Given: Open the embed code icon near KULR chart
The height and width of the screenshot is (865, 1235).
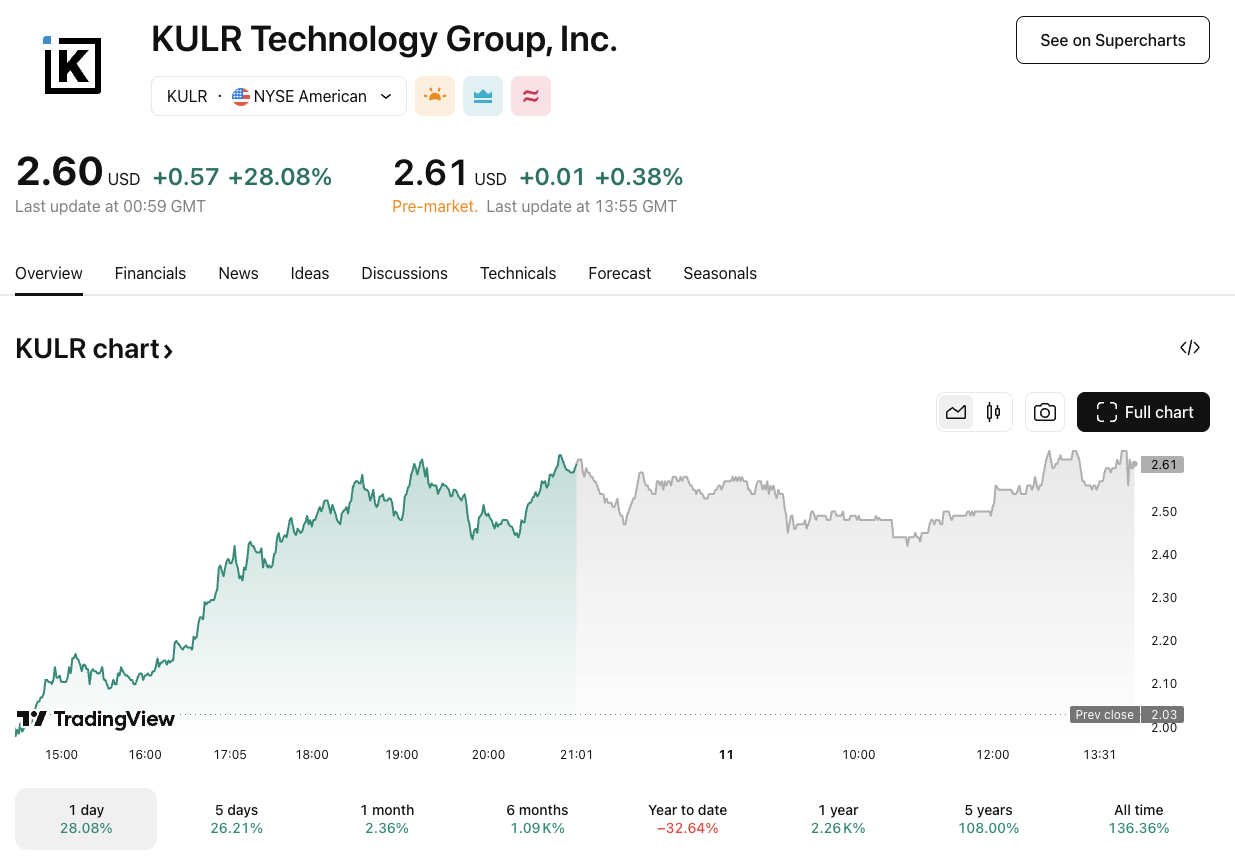Looking at the screenshot, I should (x=1189, y=347).
